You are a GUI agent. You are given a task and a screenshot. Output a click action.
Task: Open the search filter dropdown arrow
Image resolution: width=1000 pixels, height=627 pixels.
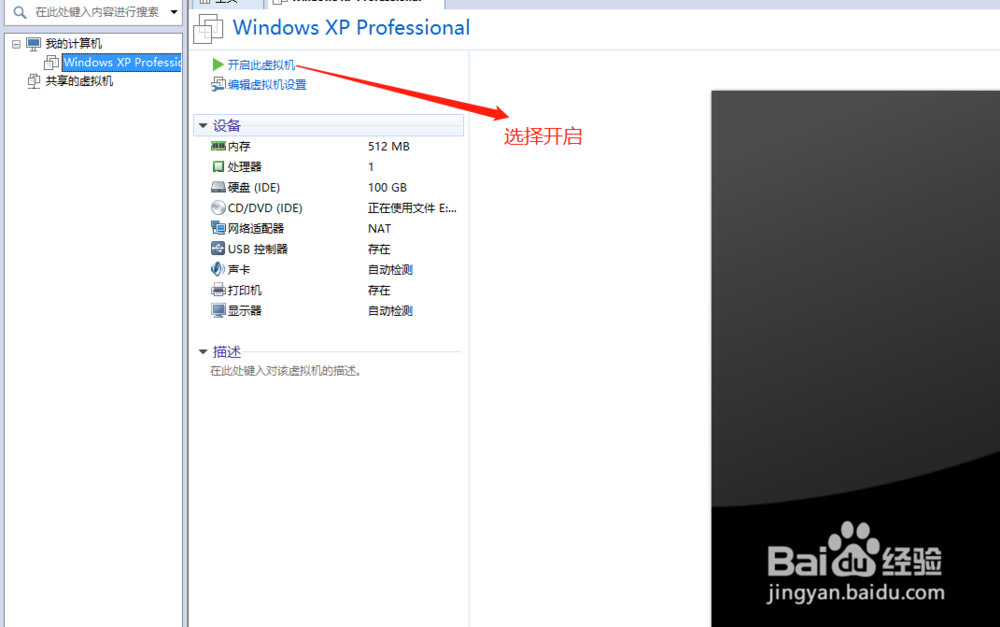coord(174,12)
